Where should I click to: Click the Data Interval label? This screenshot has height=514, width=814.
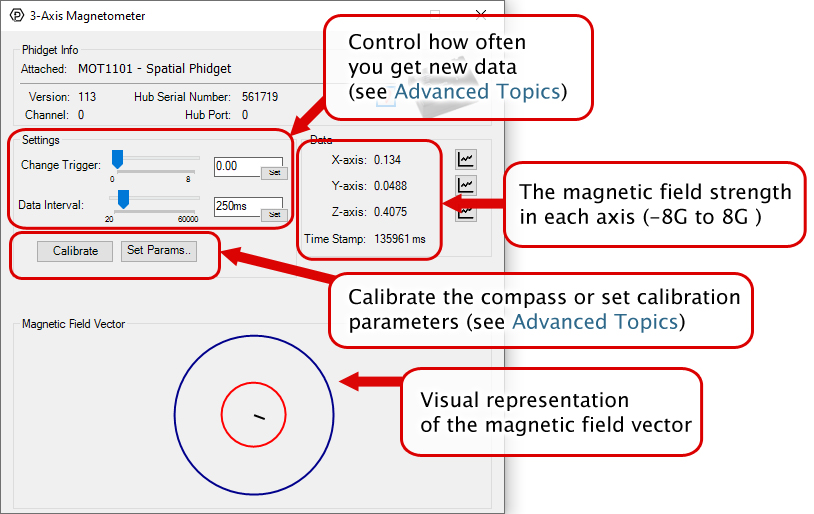pos(51,205)
